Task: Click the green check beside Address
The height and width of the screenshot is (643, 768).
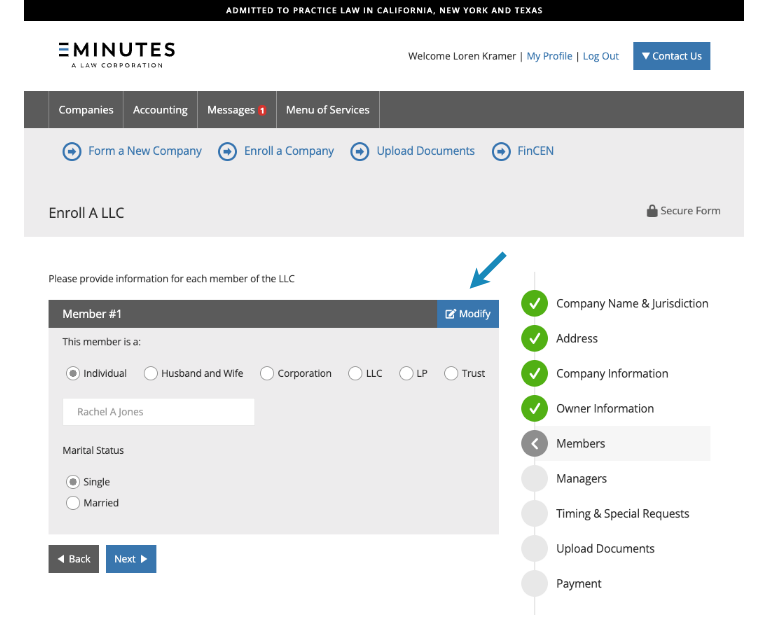Action: point(534,338)
